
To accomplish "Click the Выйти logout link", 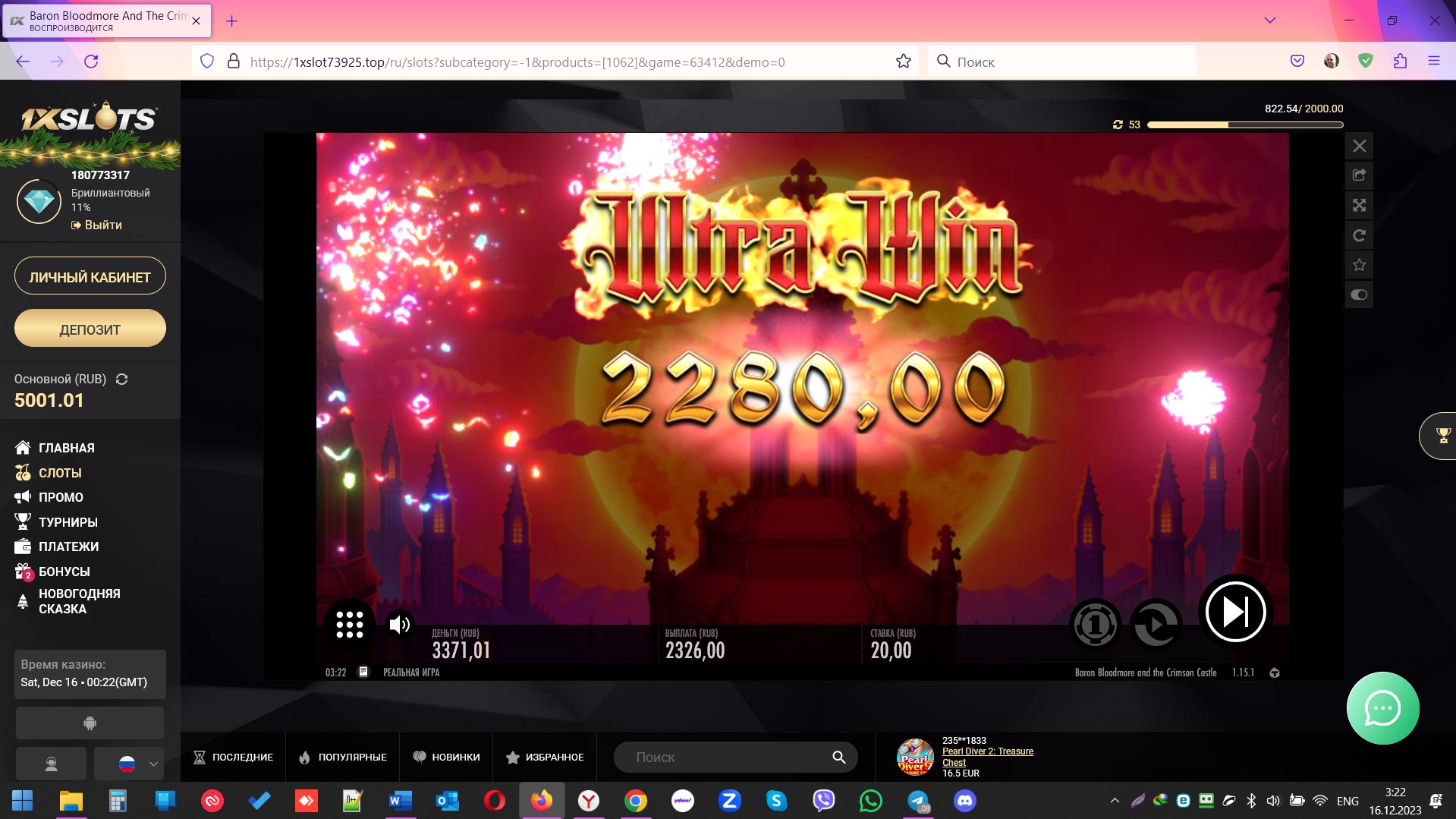I will coord(96,225).
